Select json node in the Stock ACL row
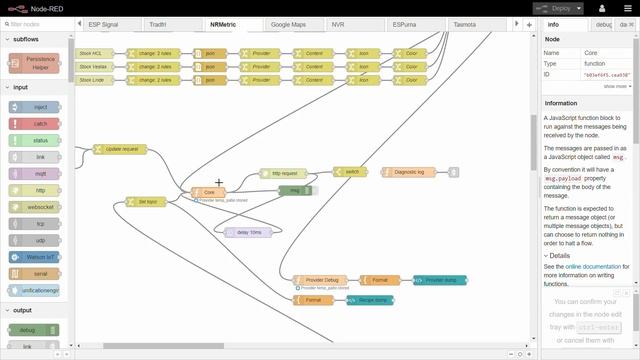This screenshot has width=640, height=360. (x=210, y=53)
